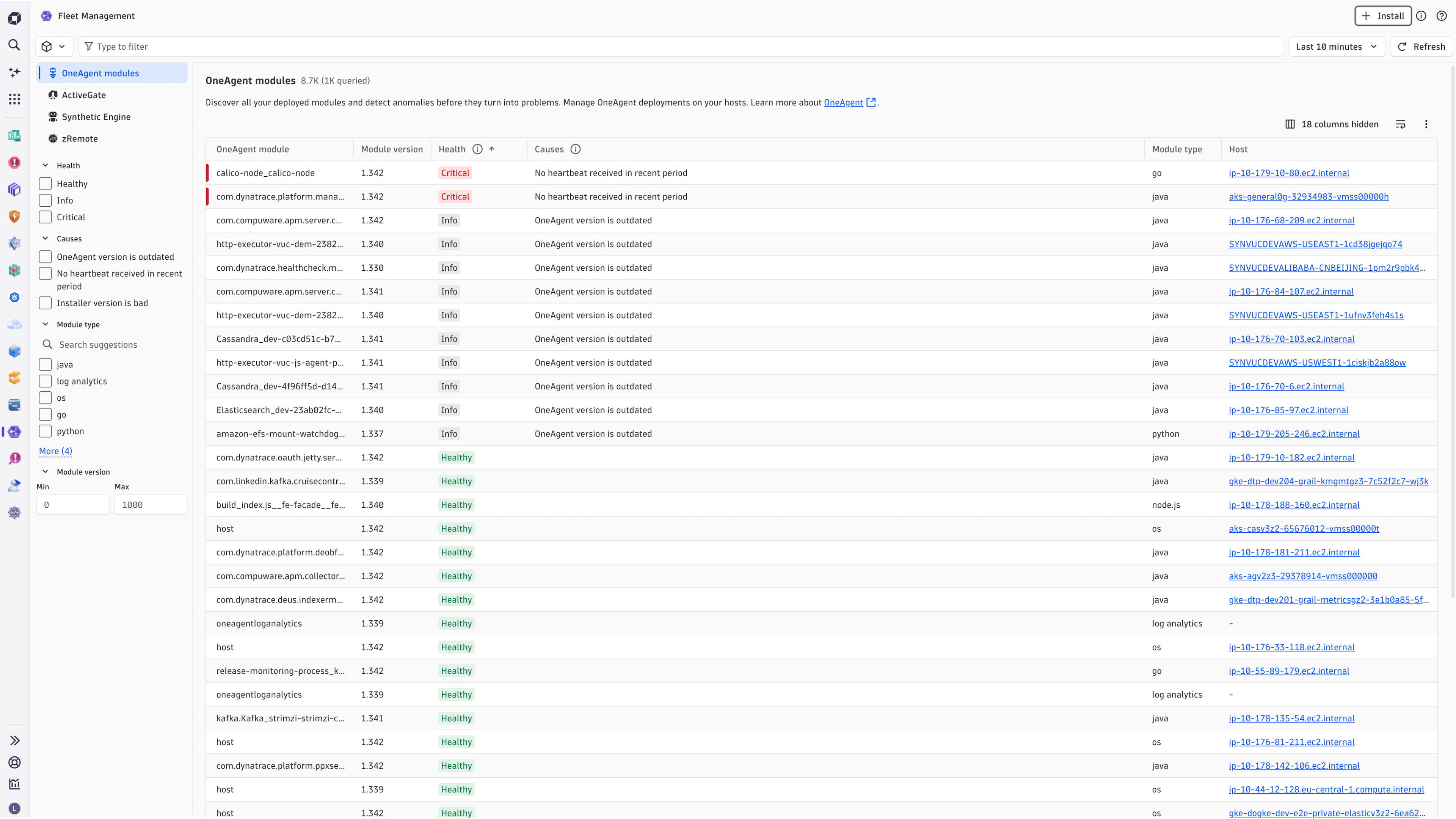Click the user avatar L icon
This screenshot has width=1456, height=819.
pos(14,808)
